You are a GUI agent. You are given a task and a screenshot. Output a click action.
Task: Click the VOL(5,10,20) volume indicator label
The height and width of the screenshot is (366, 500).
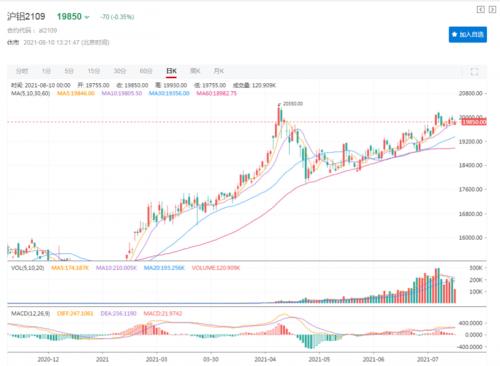pos(27,268)
